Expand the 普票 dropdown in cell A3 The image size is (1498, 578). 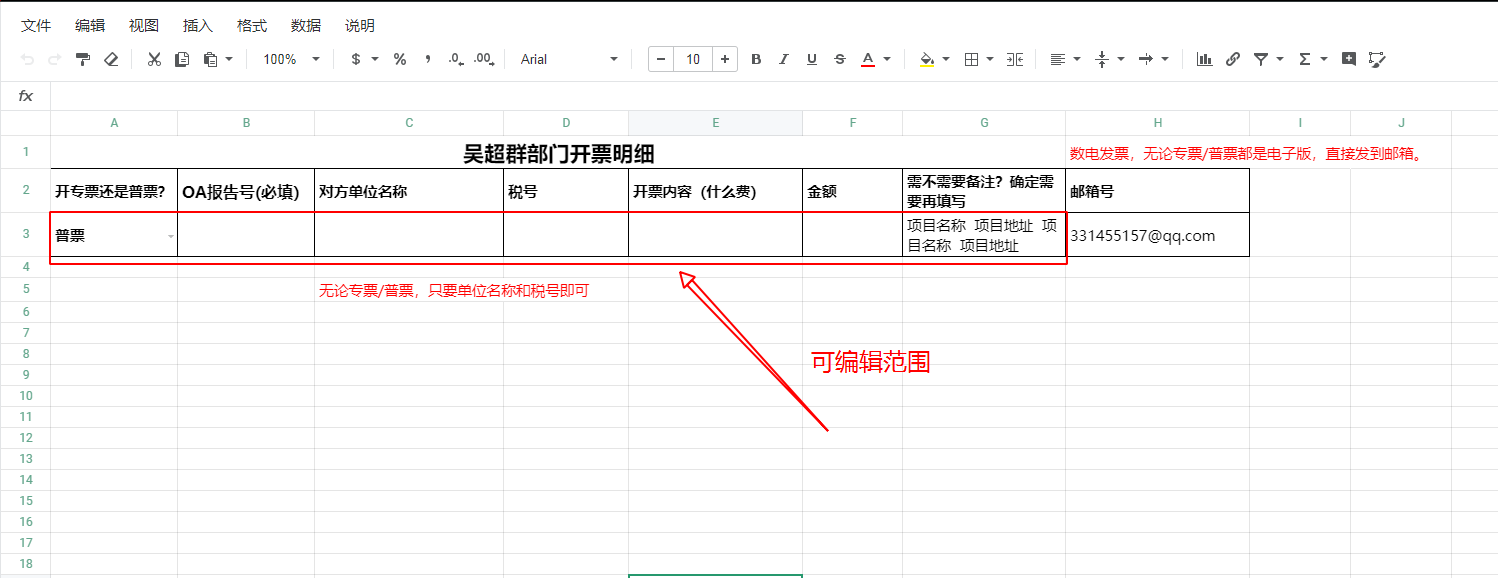coord(170,237)
